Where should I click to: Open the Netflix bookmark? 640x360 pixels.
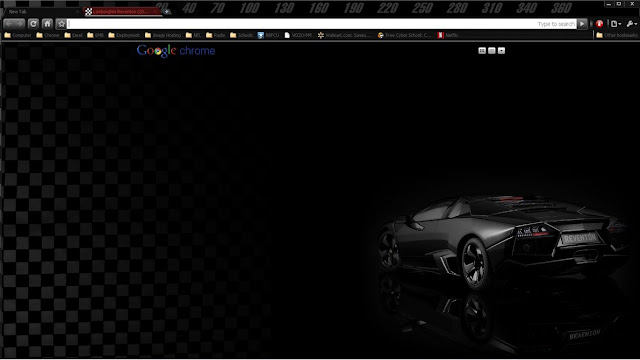[448, 36]
